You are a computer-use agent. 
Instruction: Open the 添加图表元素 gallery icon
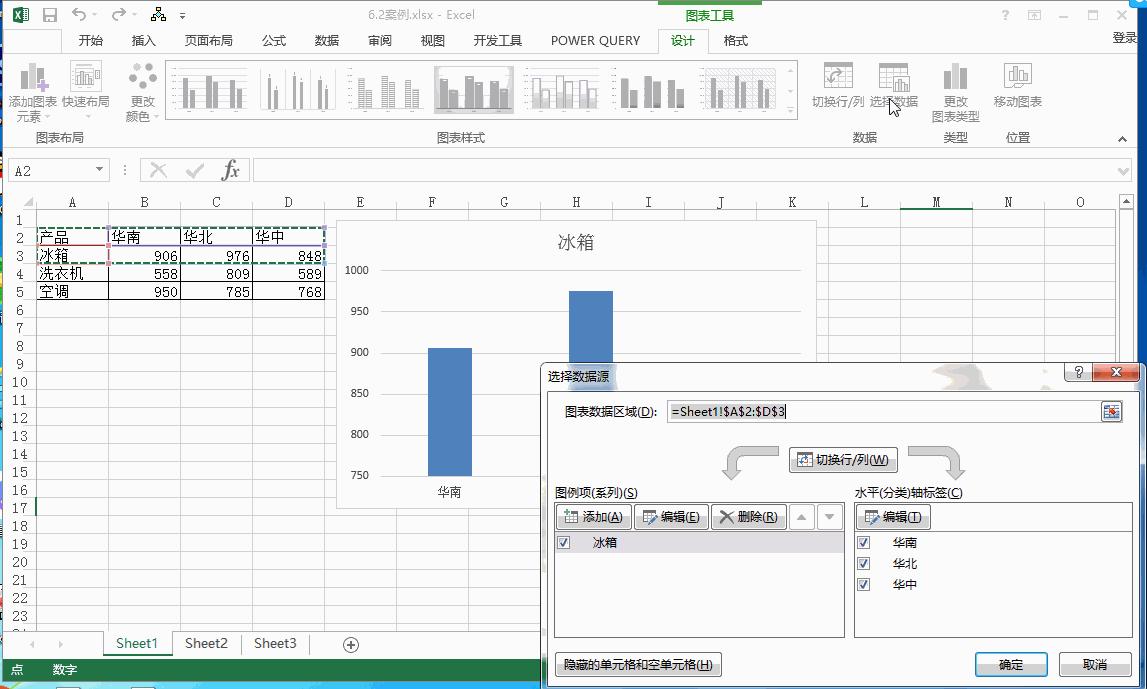[31, 88]
